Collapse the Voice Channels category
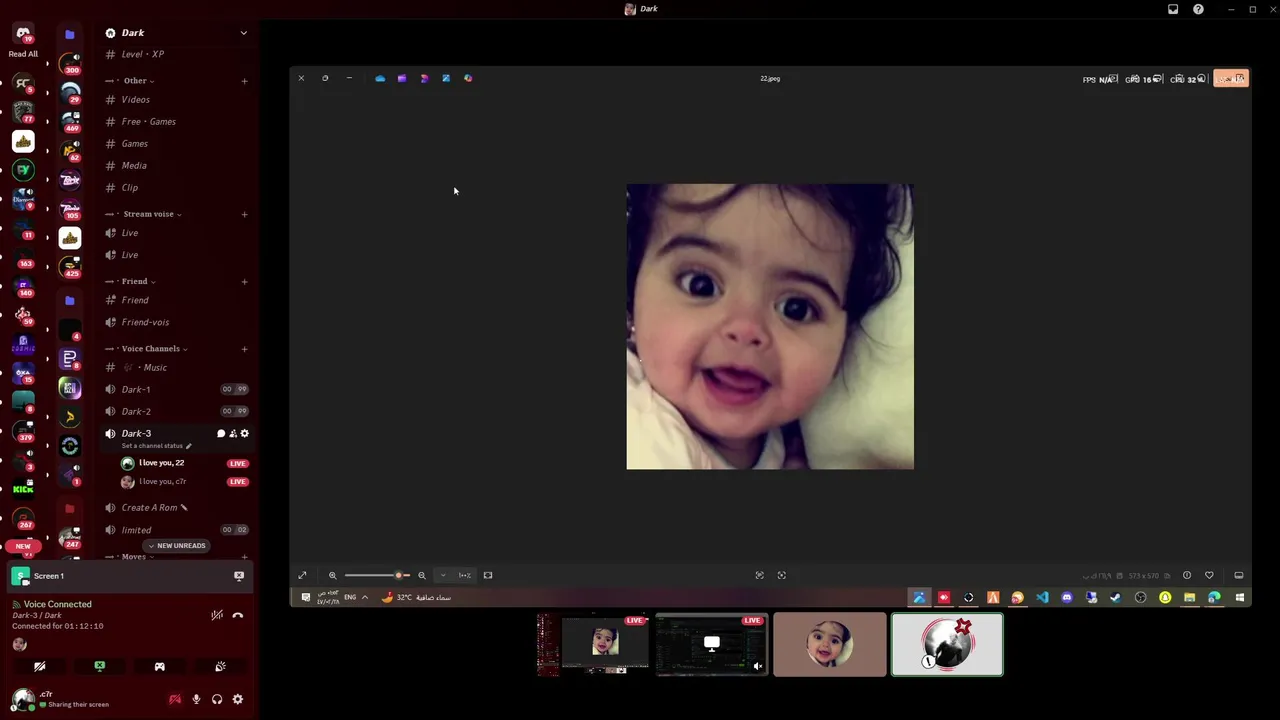Image resolution: width=1280 pixels, height=720 pixels. point(151,348)
